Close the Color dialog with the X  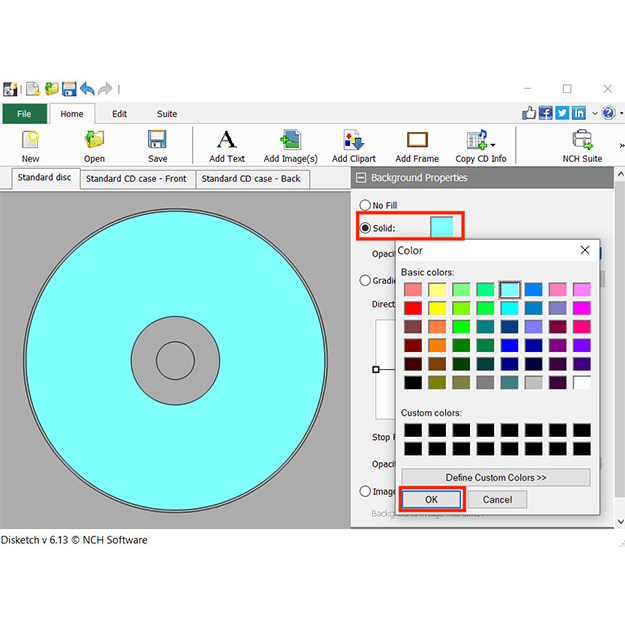point(585,250)
